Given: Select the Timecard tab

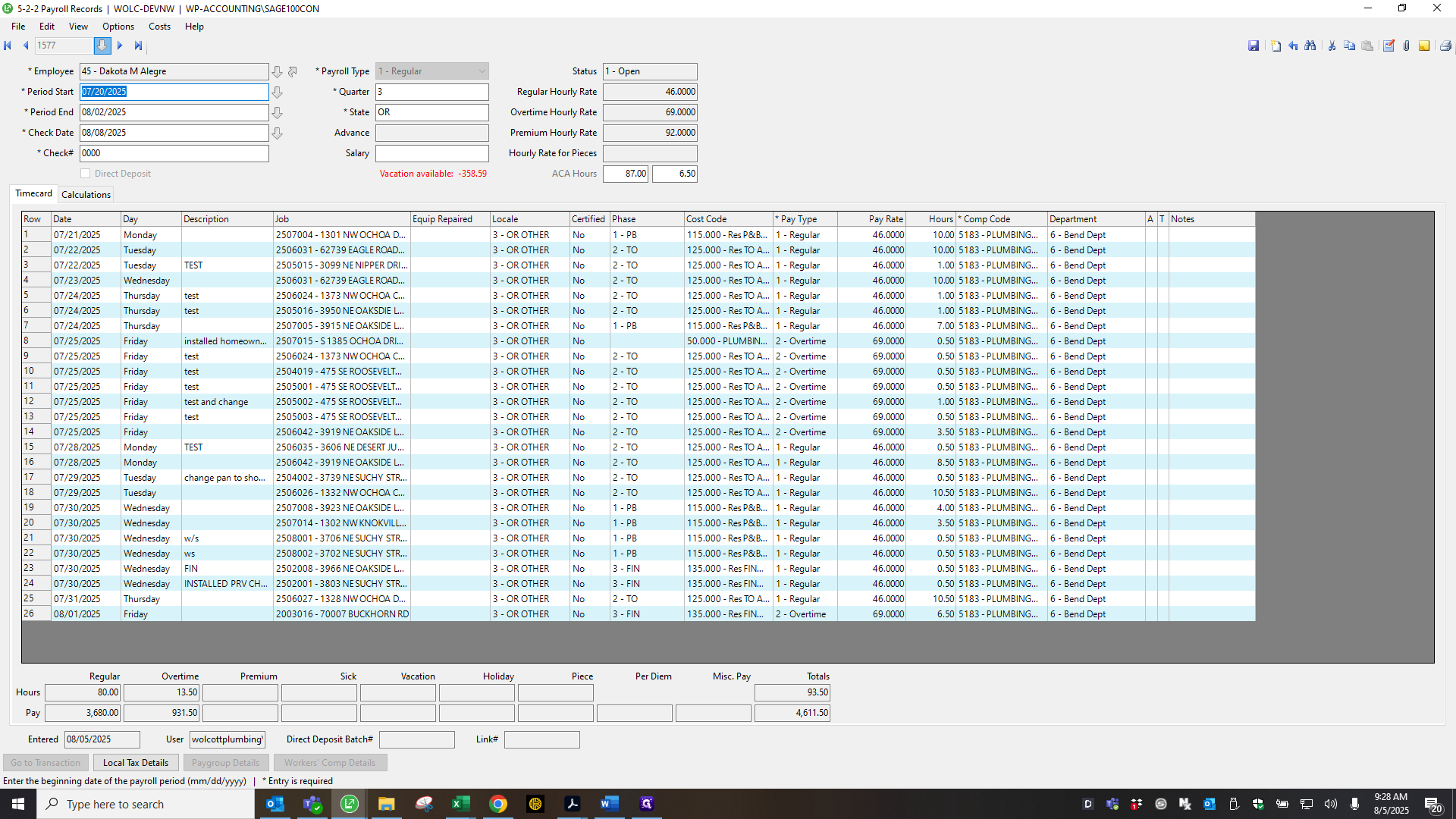Looking at the screenshot, I should click(x=34, y=193).
